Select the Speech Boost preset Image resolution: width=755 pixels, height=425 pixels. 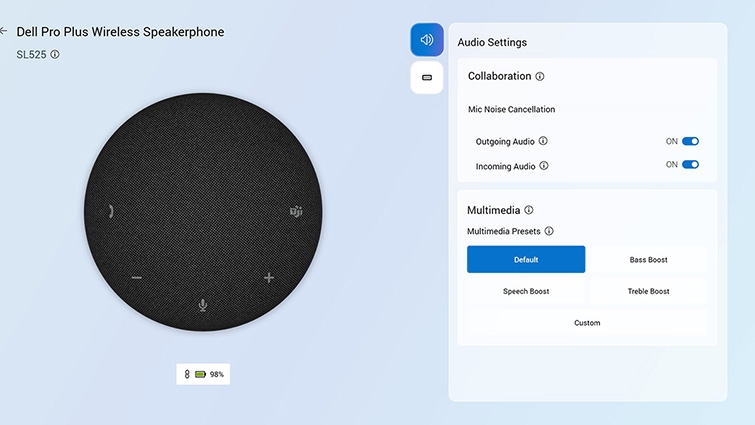tap(526, 291)
